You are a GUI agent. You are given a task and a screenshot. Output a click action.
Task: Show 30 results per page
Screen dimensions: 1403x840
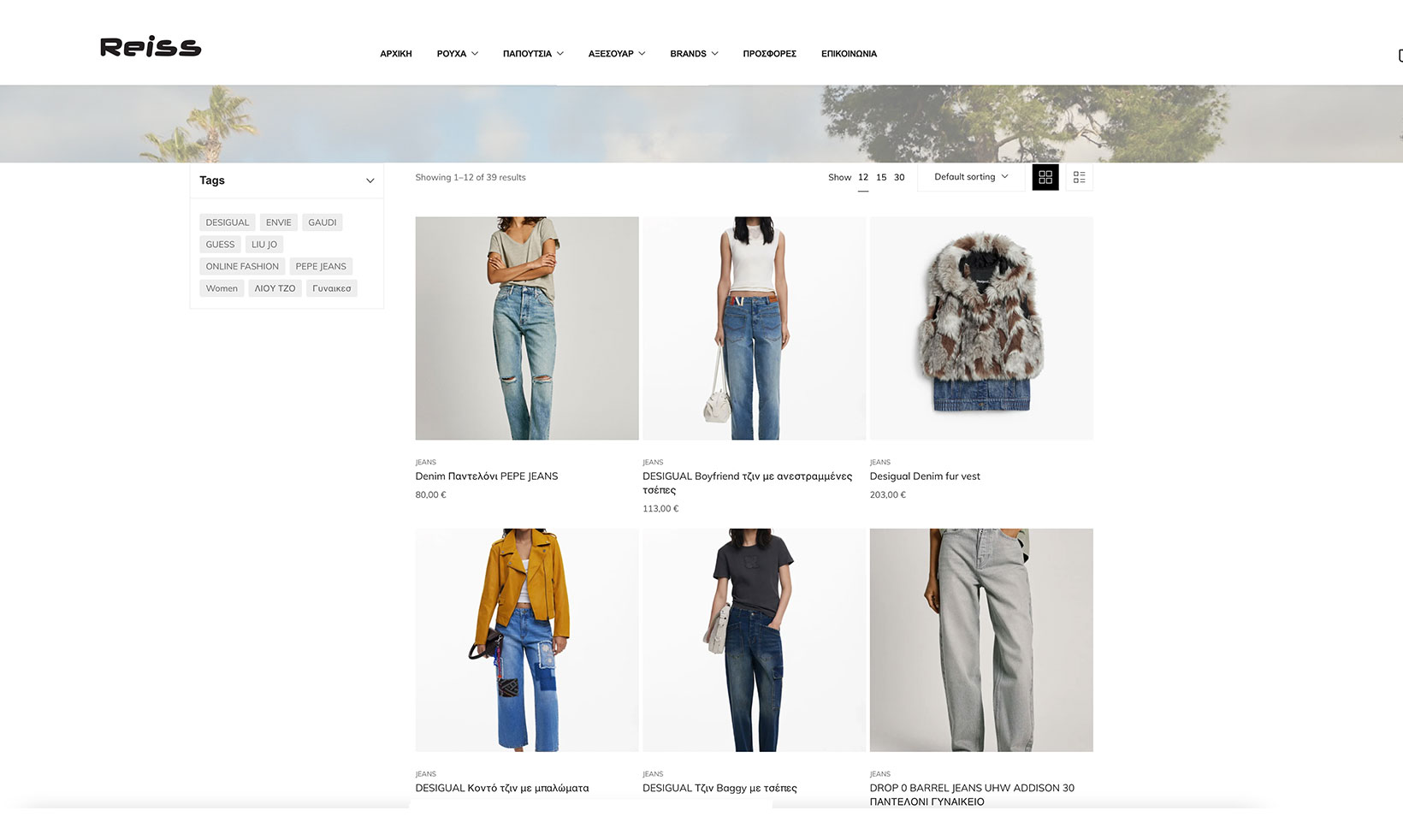pyautogui.click(x=898, y=177)
